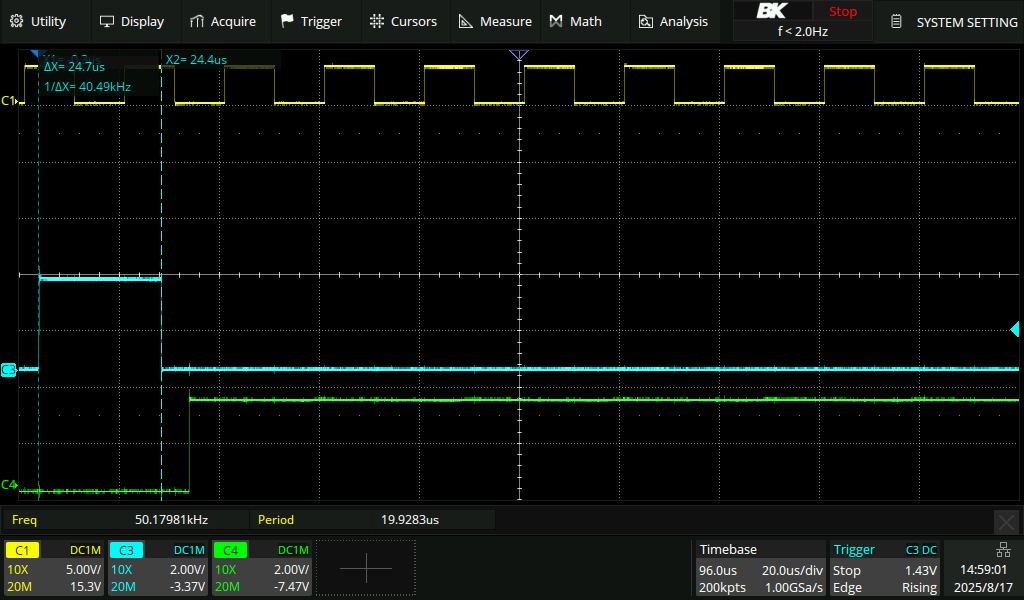Click the Trigger flag icon
1024x600 pixels.
tap(287, 22)
